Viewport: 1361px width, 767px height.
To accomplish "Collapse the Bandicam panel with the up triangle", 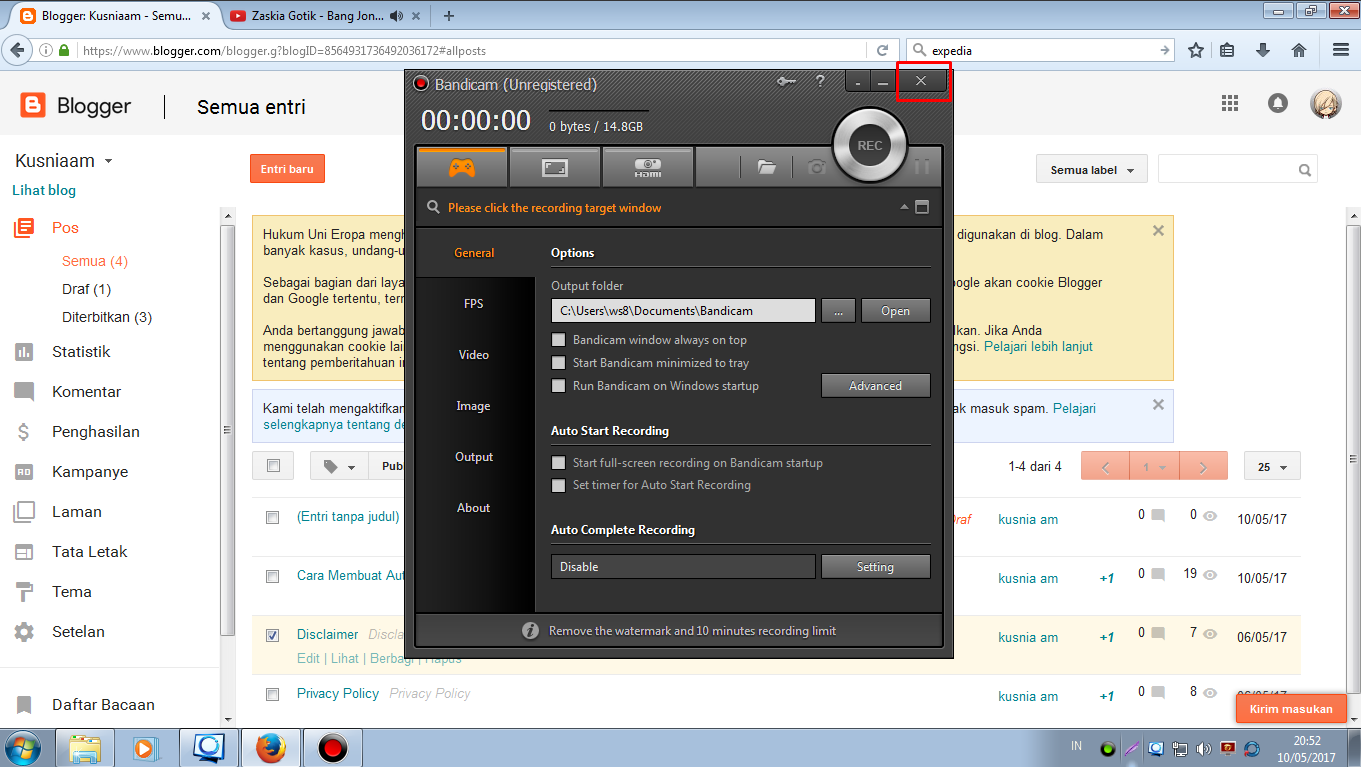I will click(x=904, y=207).
